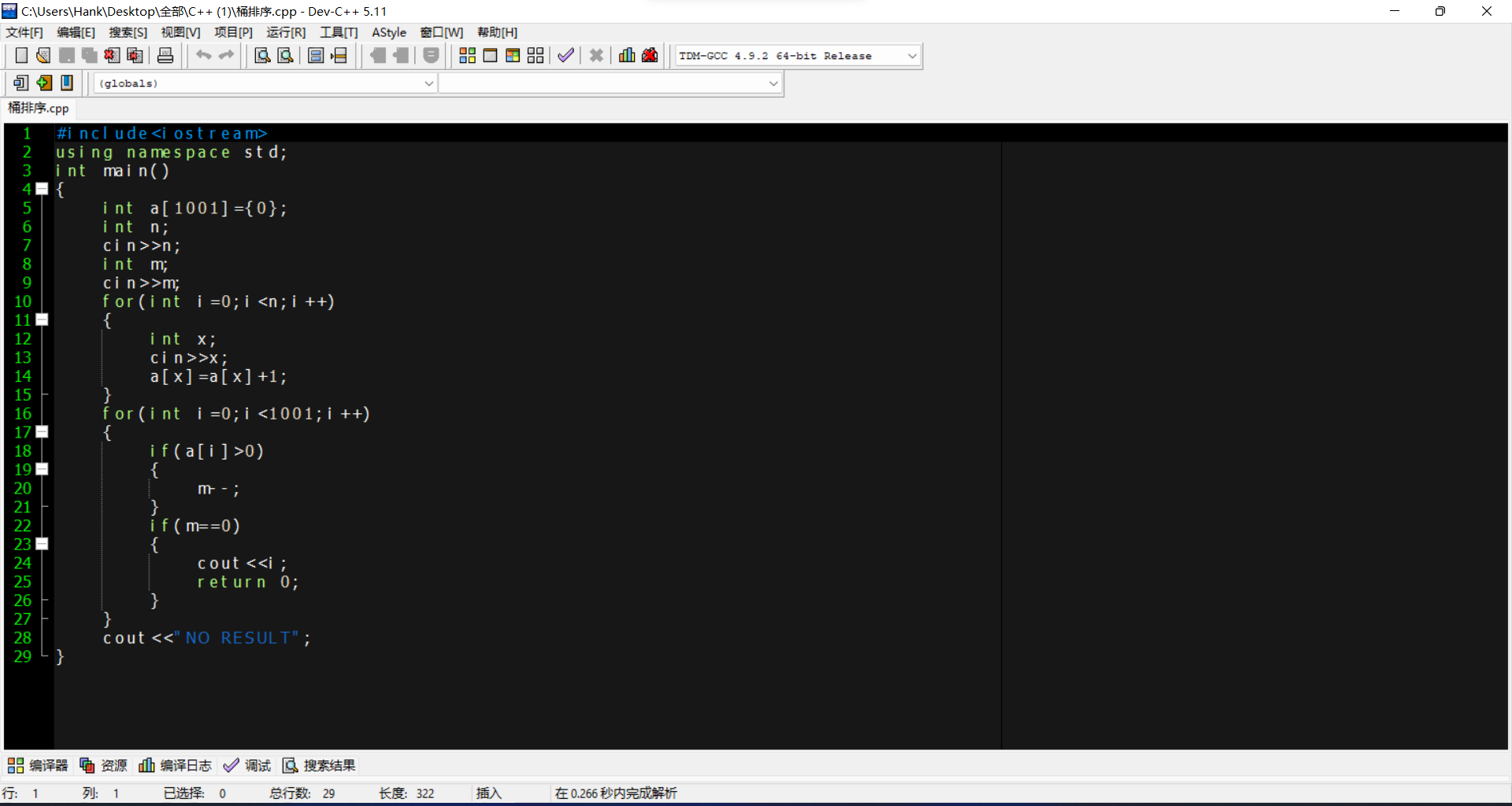
Task: Collapse the code fold at line 17
Action: coord(43,432)
